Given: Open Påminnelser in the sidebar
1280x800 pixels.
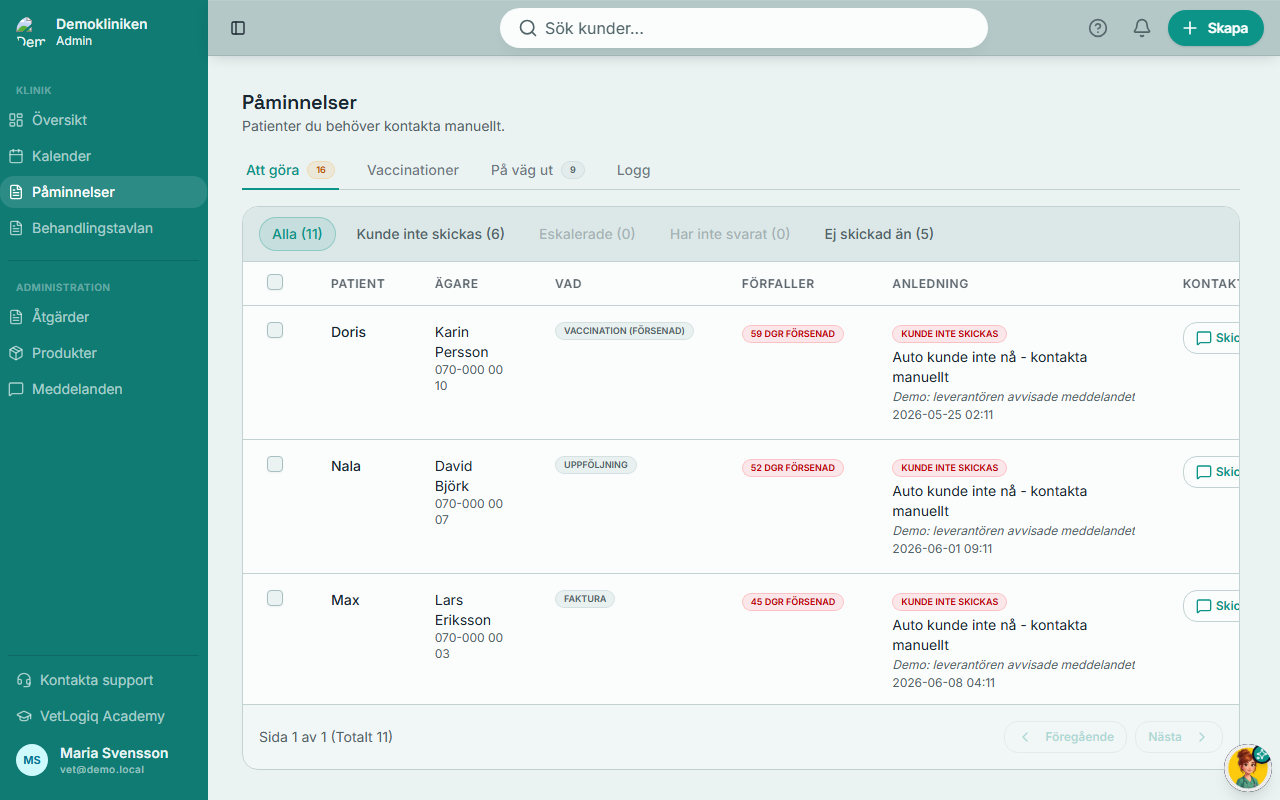Looking at the screenshot, I should point(104,192).
